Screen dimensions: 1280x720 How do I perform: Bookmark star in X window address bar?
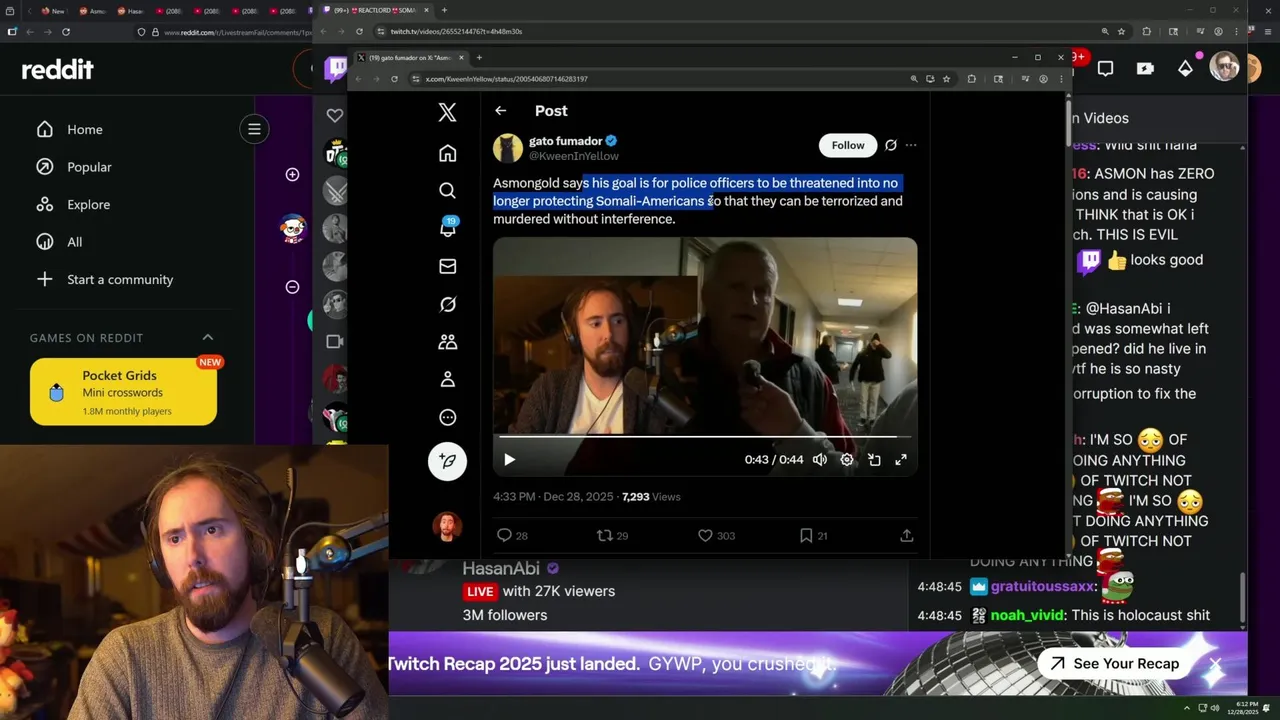click(x=946, y=79)
